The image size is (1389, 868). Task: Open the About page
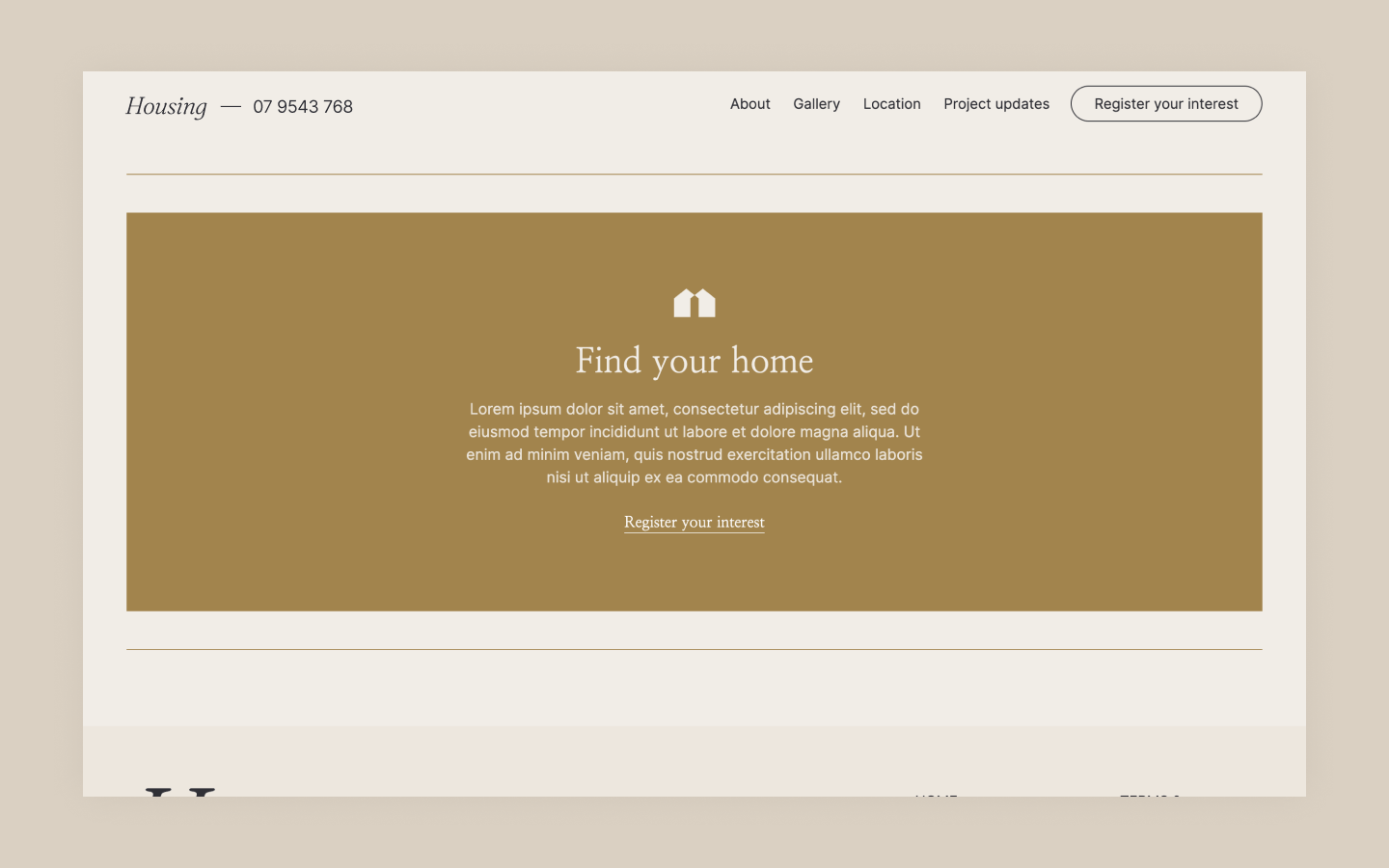(x=749, y=103)
